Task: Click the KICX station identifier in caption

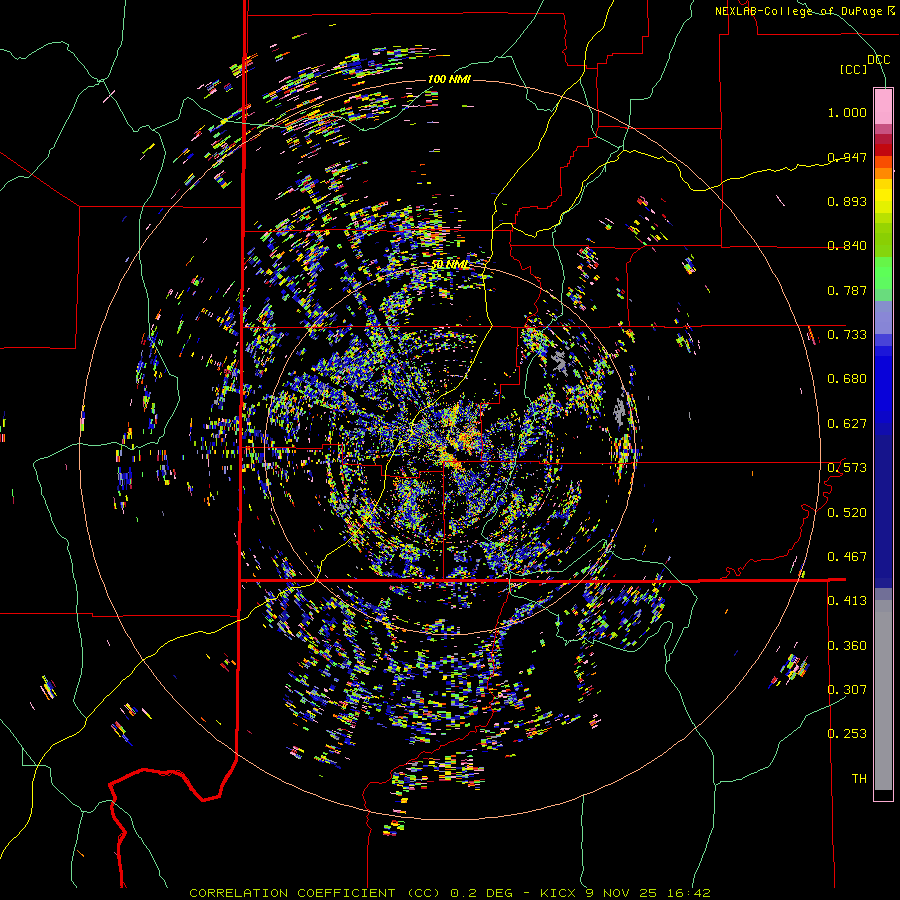Action: 557,893
